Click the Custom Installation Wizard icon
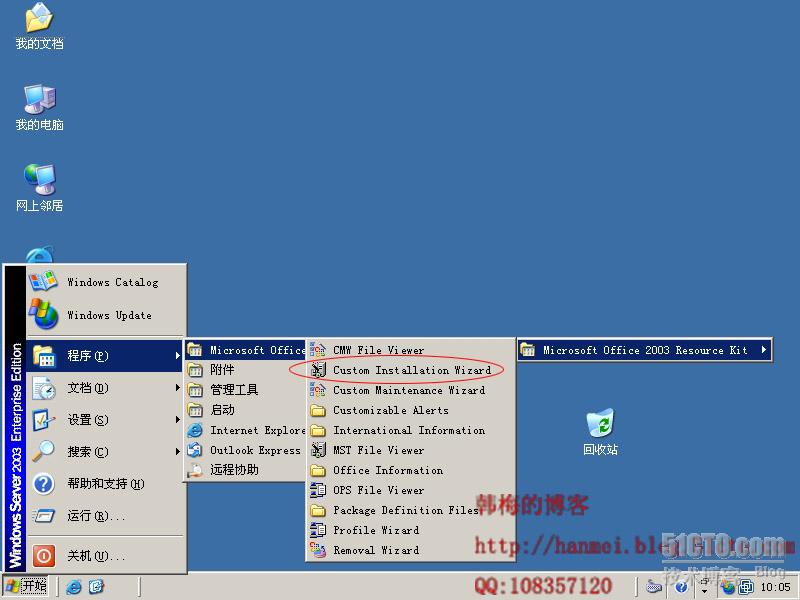 318,370
